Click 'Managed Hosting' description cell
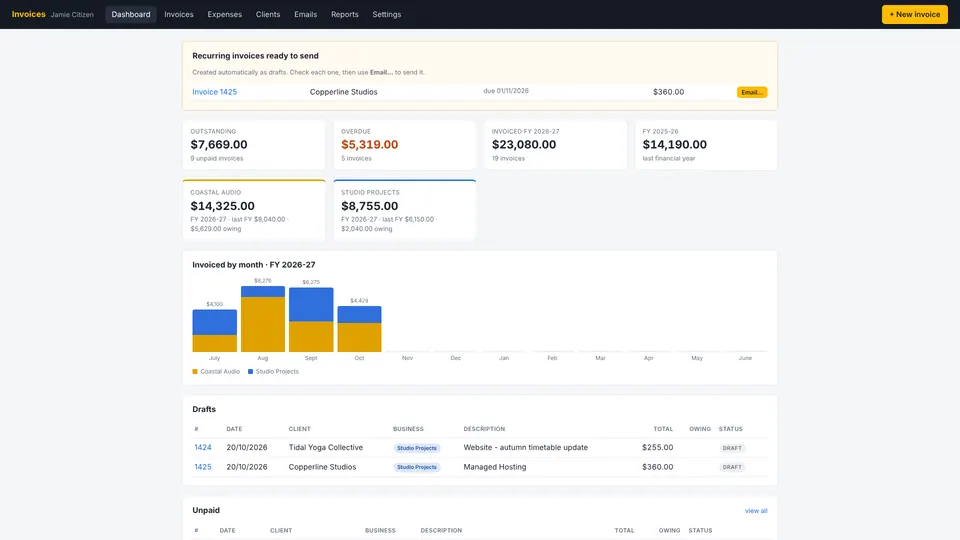 (x=495, y=467)
